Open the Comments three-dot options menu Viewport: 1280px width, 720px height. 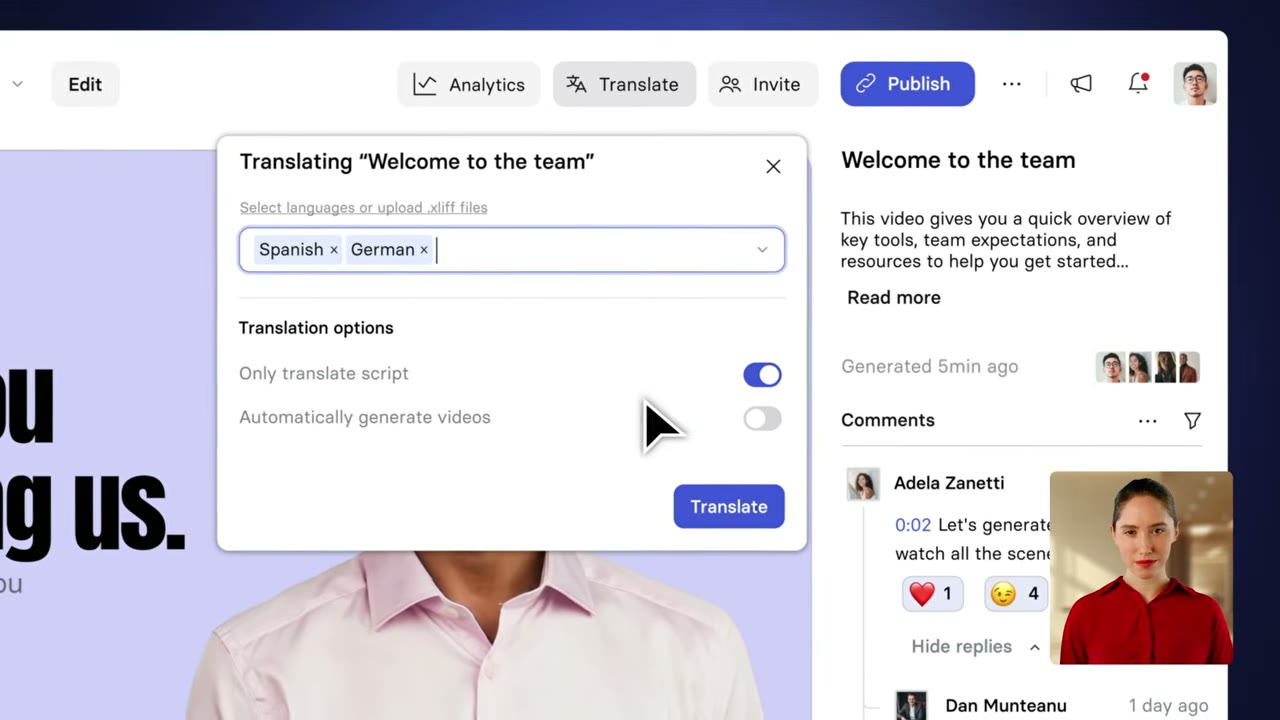1148,421
